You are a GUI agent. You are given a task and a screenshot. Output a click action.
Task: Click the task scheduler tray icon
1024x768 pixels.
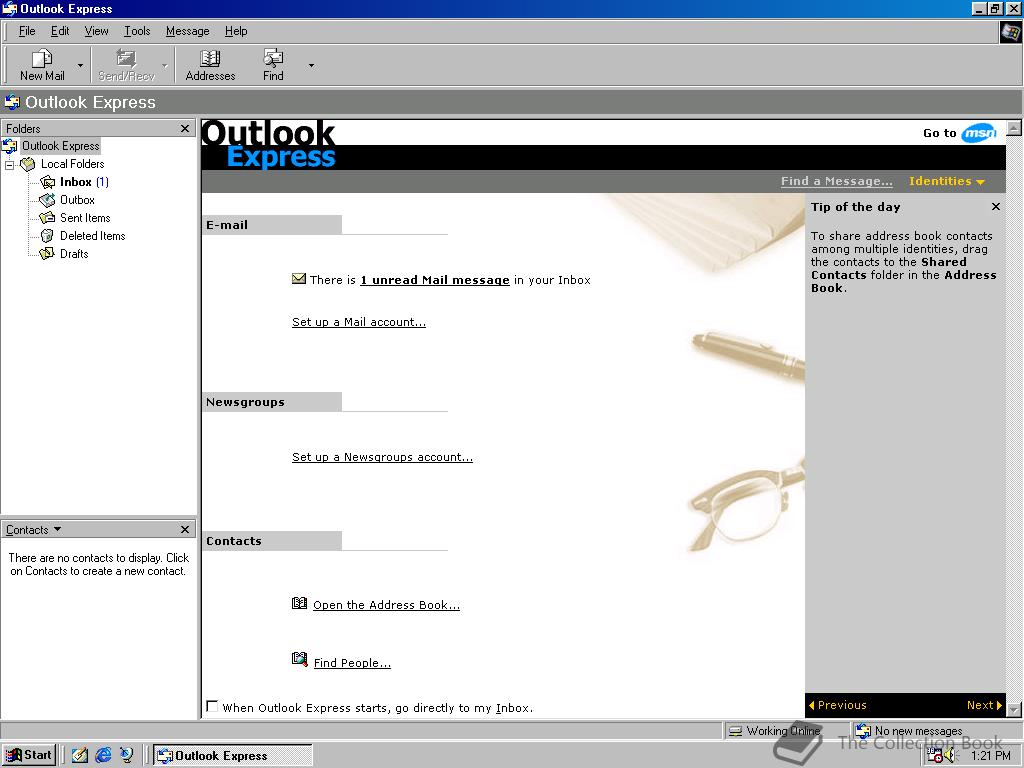tap(935, 756)
